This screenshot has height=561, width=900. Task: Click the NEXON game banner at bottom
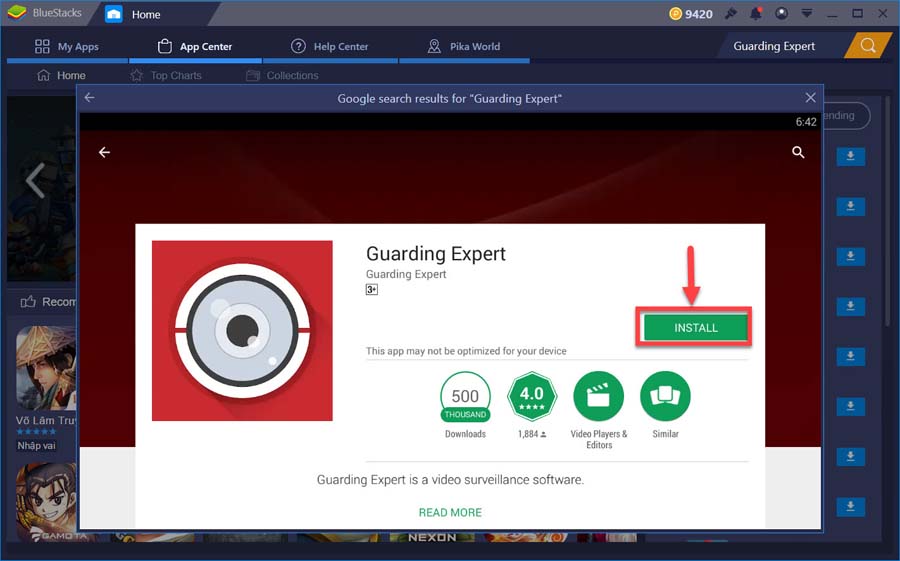432,537
